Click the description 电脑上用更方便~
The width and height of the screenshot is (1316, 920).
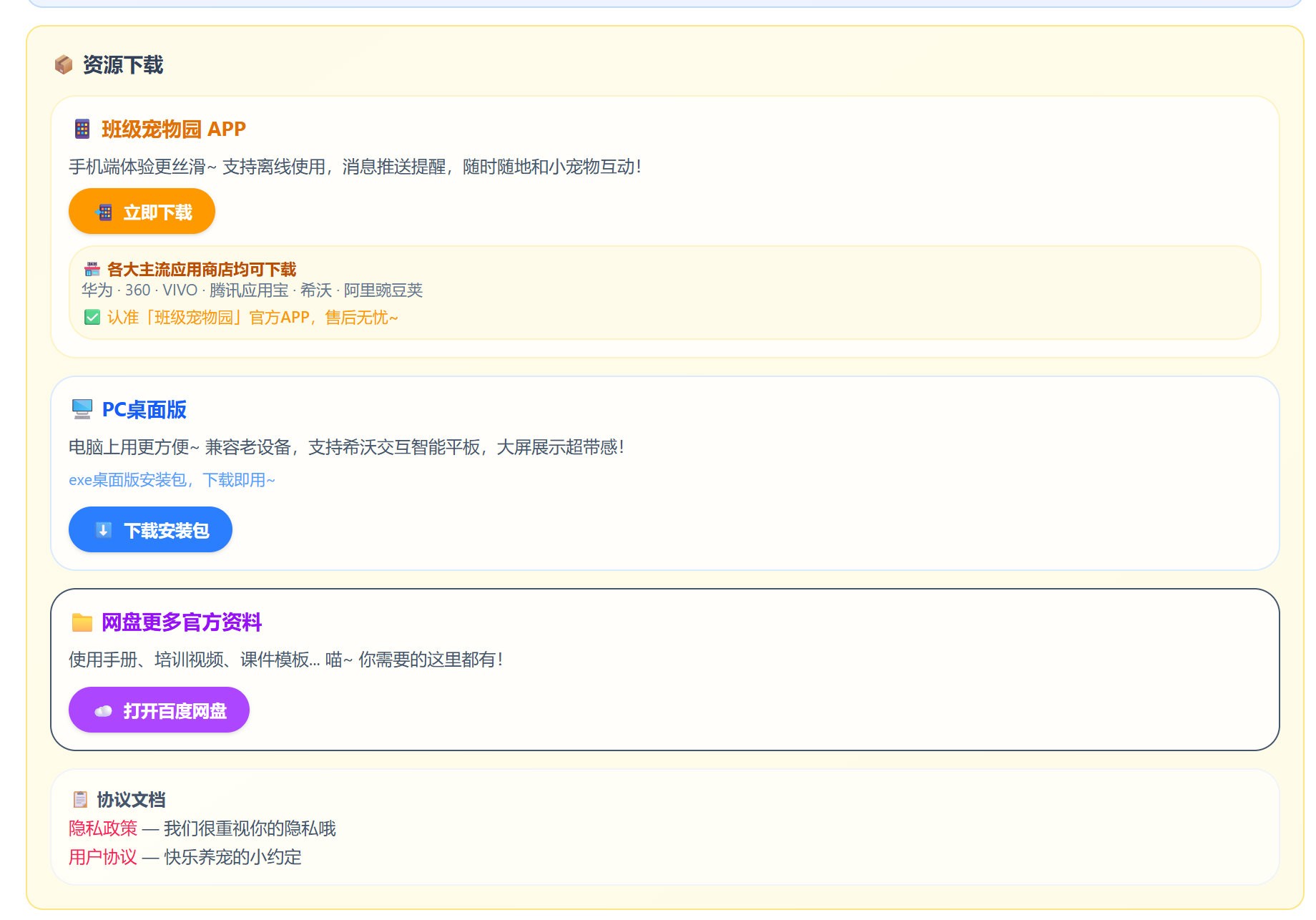347,446
